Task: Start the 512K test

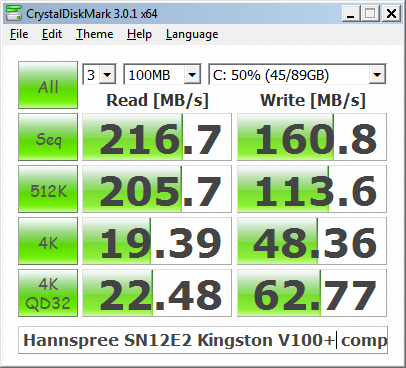Action: (48, 189)
